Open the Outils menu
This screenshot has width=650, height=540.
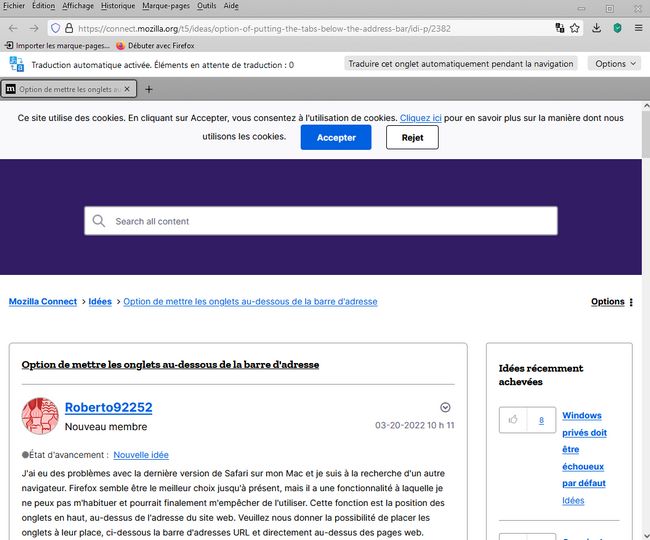click(206, 6)
